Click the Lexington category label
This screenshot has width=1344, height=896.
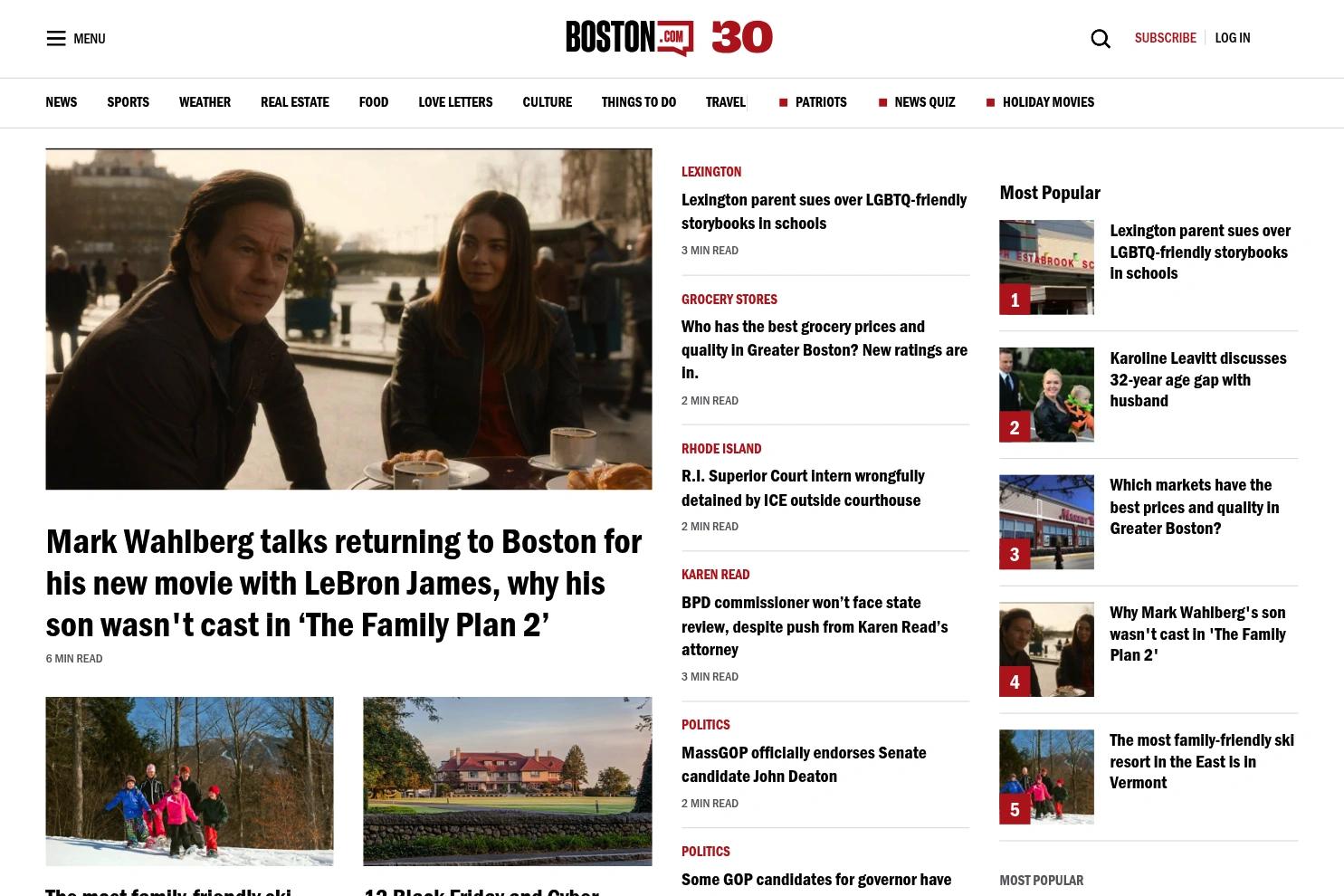point(711,172)
